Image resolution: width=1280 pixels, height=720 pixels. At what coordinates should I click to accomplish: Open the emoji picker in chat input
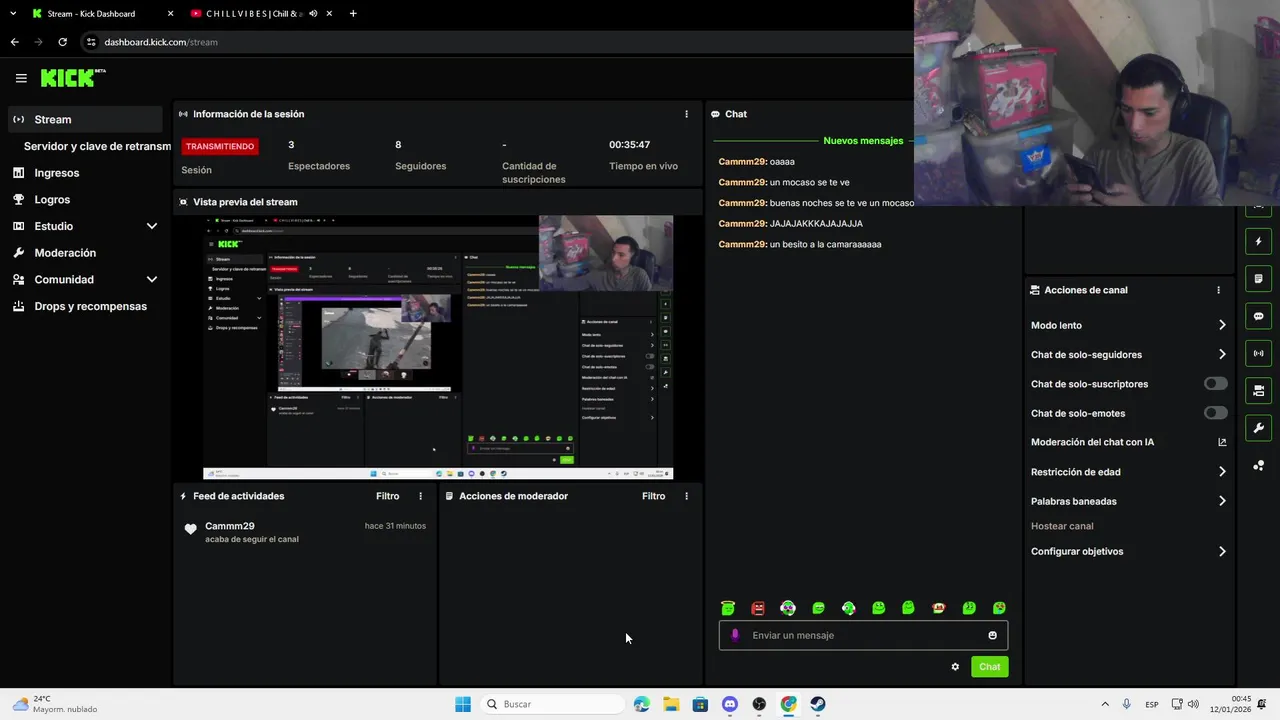[992, 635]
